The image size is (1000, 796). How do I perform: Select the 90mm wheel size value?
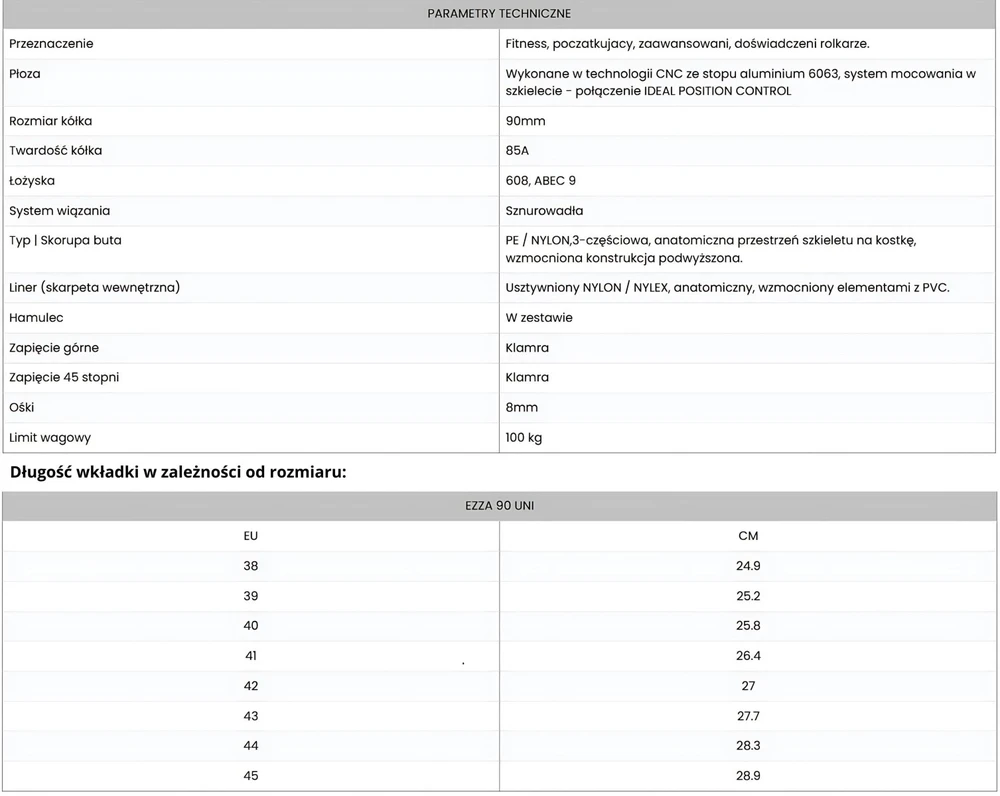(x=525, y=121)
